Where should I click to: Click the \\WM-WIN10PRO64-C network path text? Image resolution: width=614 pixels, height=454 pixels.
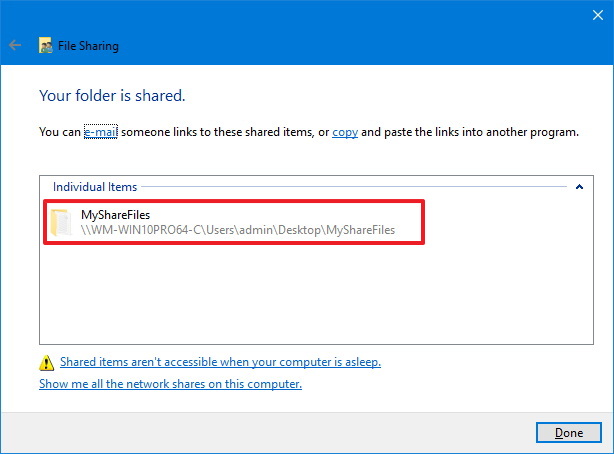pos(238,230)
